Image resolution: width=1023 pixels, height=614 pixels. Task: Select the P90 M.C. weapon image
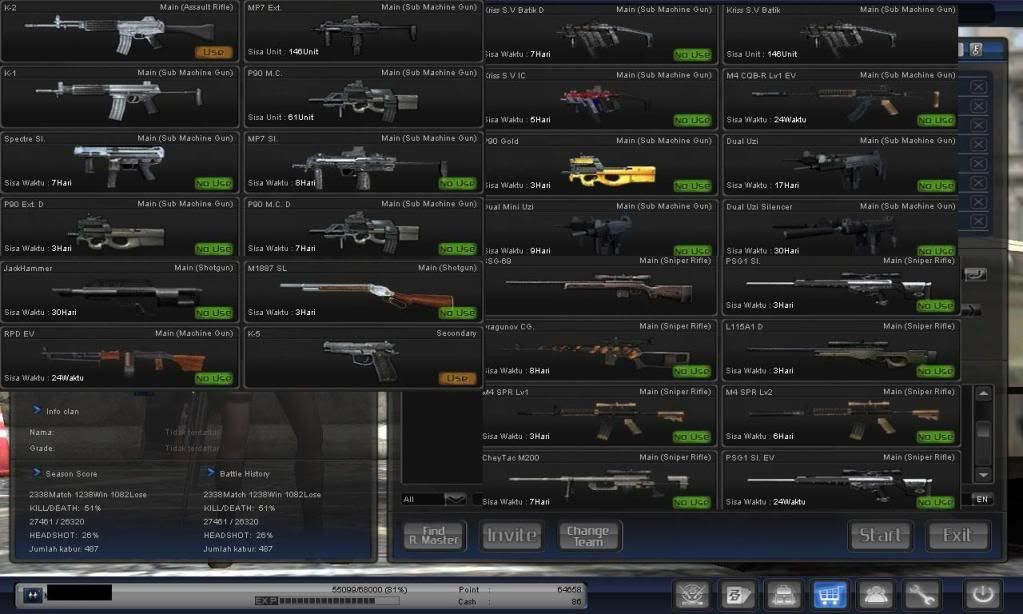[x=363, y=101]
